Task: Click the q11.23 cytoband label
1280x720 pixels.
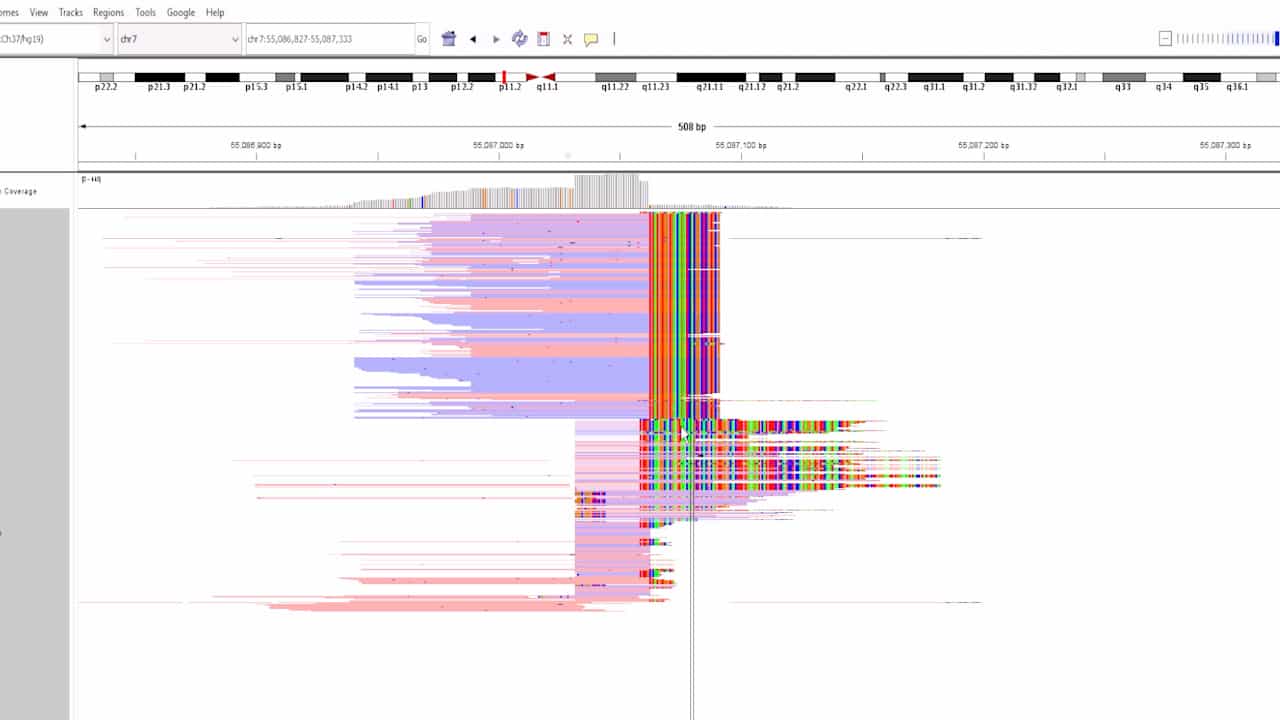Action: 655,87
